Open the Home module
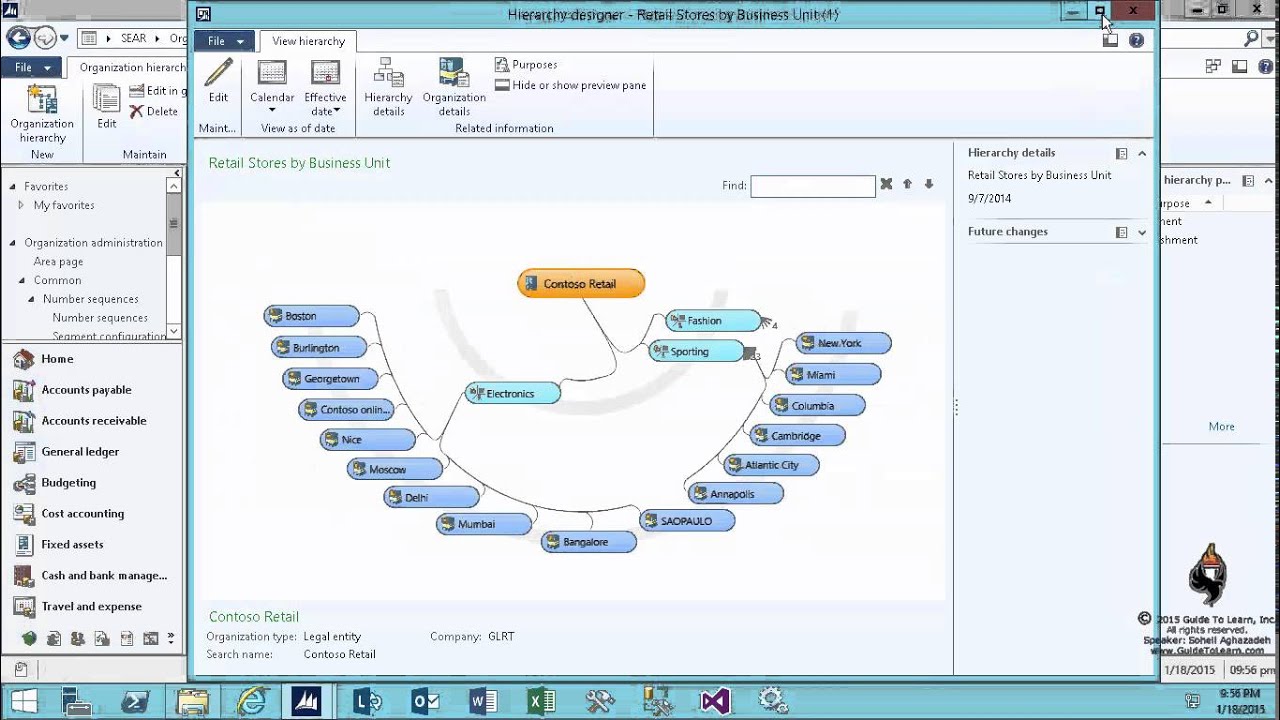Screen dimensions: 1280x720 click(x=57, y=359)
